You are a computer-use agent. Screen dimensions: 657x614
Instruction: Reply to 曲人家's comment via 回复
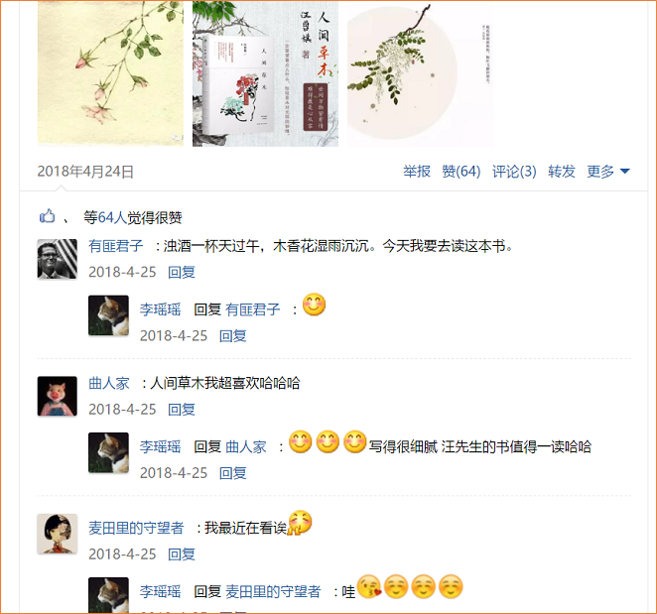click(181, 409)
